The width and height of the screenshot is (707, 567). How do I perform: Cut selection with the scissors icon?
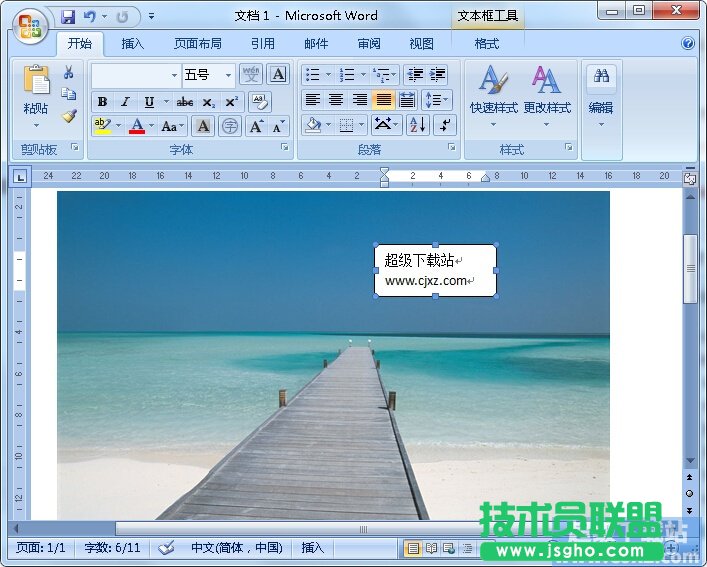point(69,72)
